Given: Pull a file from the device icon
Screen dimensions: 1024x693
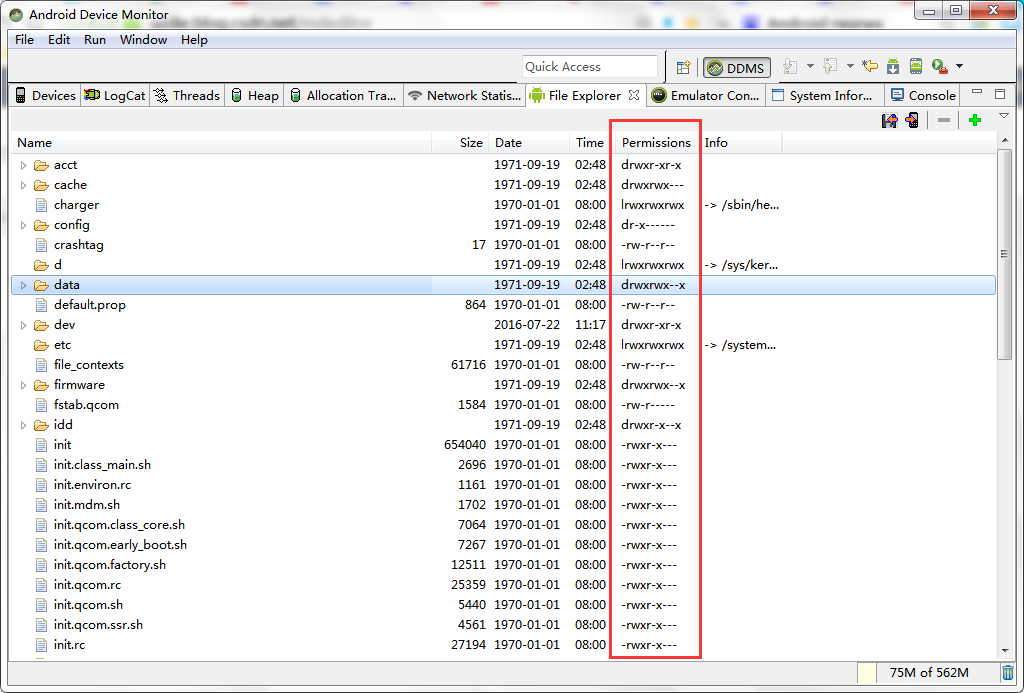Looking at the screenshot, I should pyautogui.click(x=889, y=120).
